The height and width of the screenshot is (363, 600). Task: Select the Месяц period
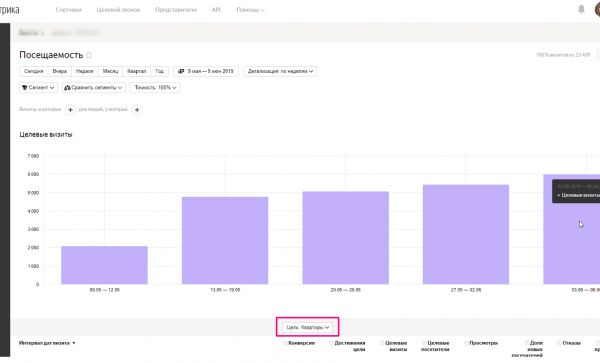(x=111, y=71)
